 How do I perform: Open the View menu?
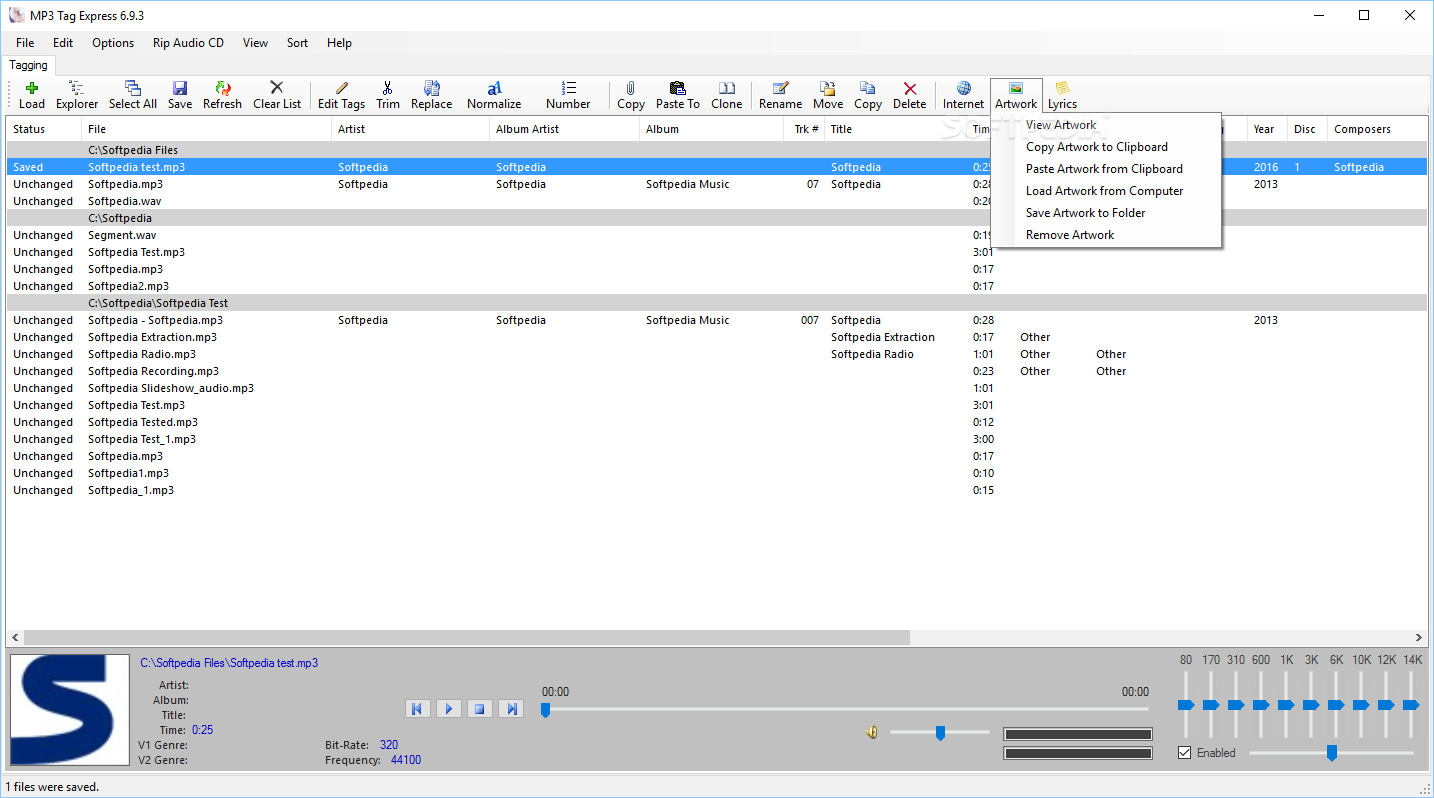click(x=255, y=43)
